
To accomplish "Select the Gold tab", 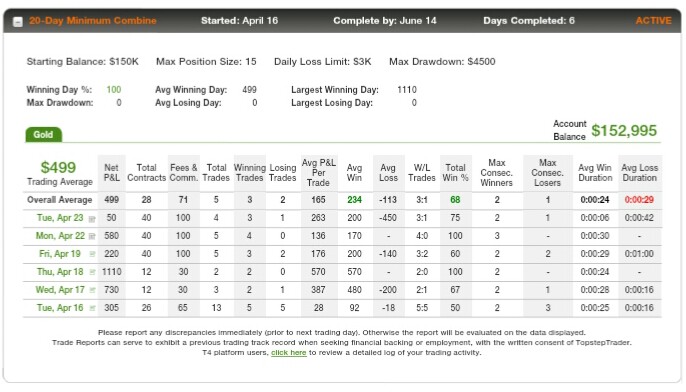I will tap(43, 135).
